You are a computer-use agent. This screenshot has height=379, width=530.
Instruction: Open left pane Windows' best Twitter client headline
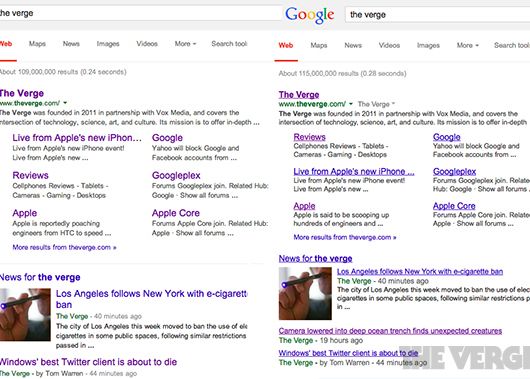point(89,362)
